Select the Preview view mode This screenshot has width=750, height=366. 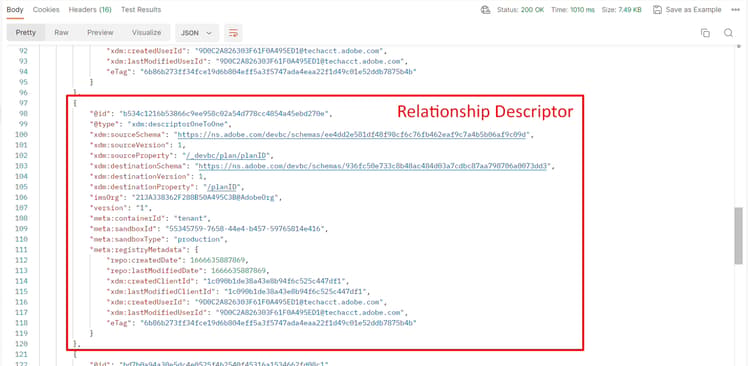click(x=100, y=33)
